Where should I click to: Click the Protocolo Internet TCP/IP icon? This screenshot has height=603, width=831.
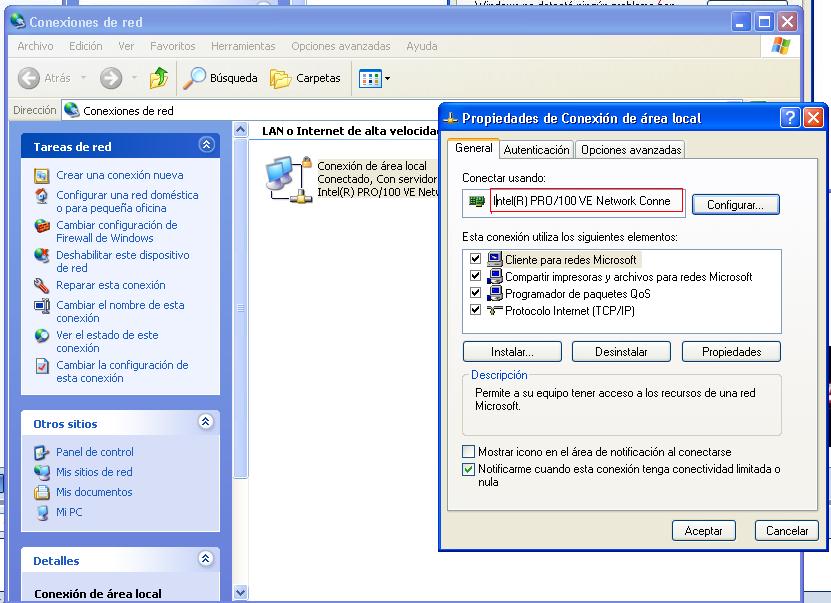[494, 310]
